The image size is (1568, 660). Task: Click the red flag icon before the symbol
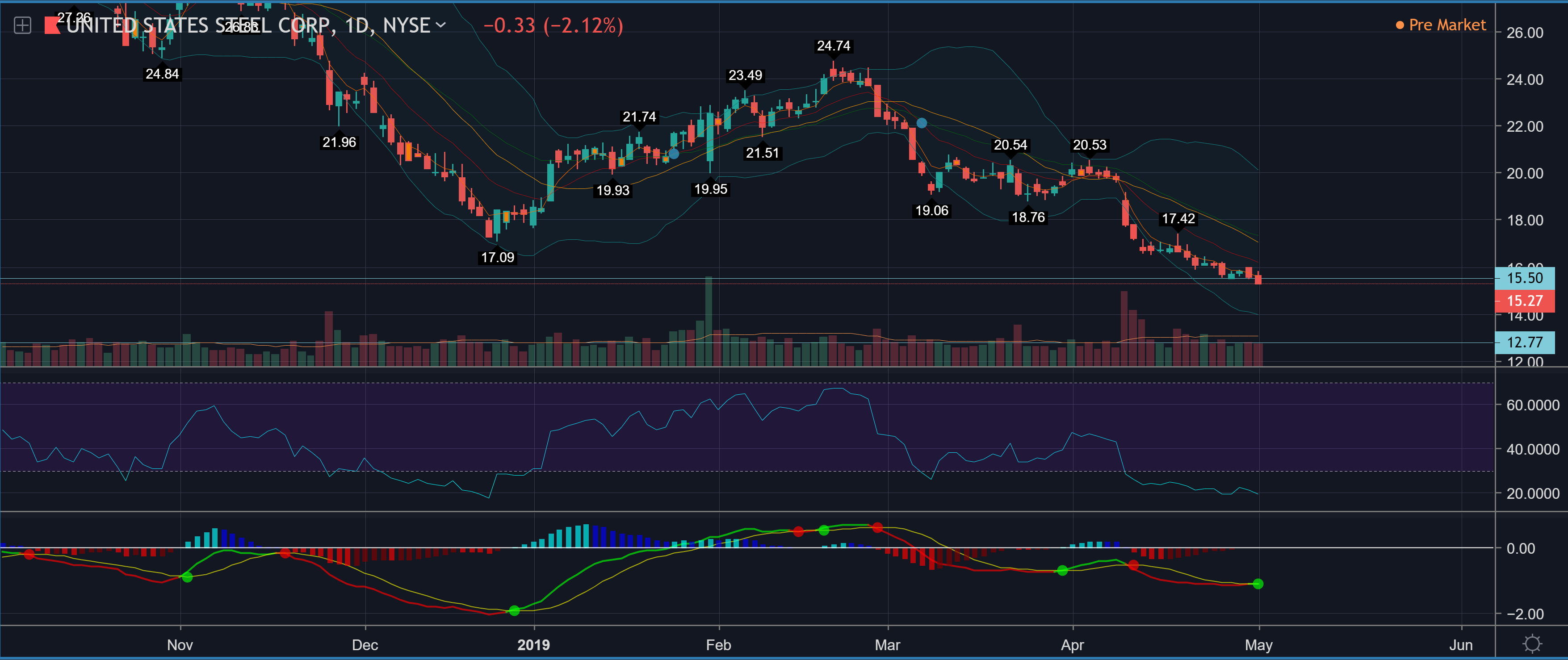(52, 25)
